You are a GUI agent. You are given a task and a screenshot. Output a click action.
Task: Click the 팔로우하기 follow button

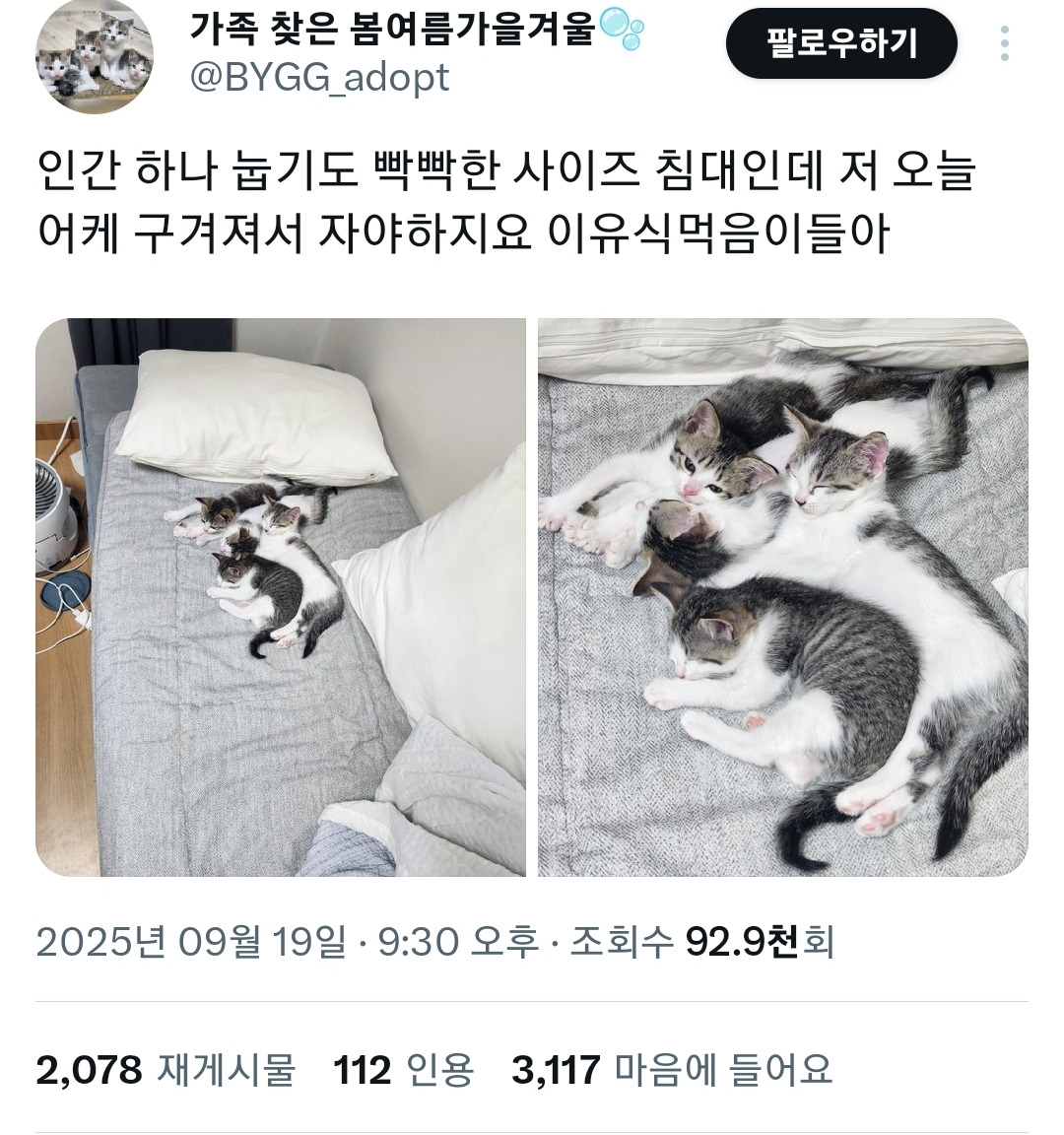(x=841, y=44)
